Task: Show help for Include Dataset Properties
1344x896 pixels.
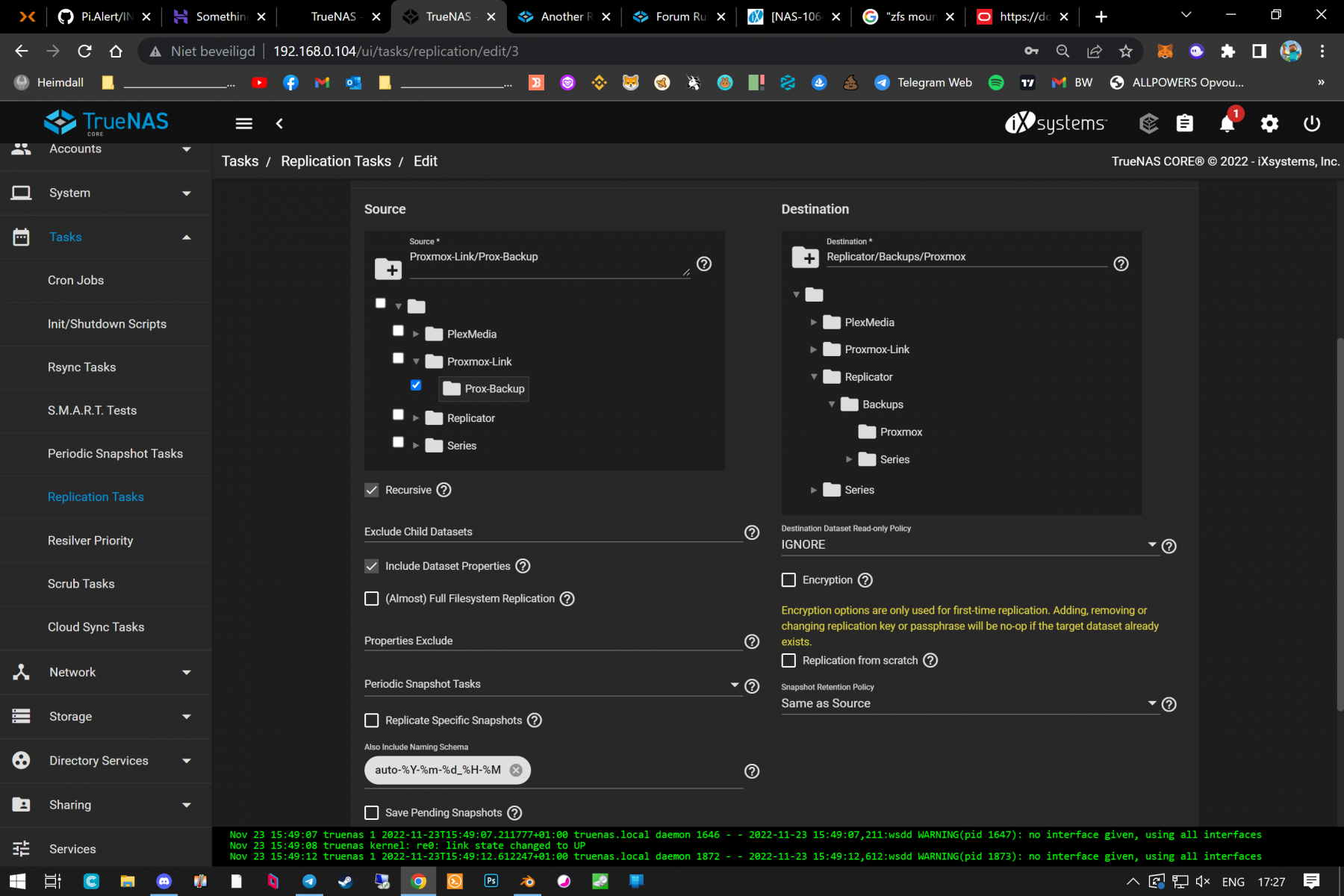Action: [x=523, y=566]
